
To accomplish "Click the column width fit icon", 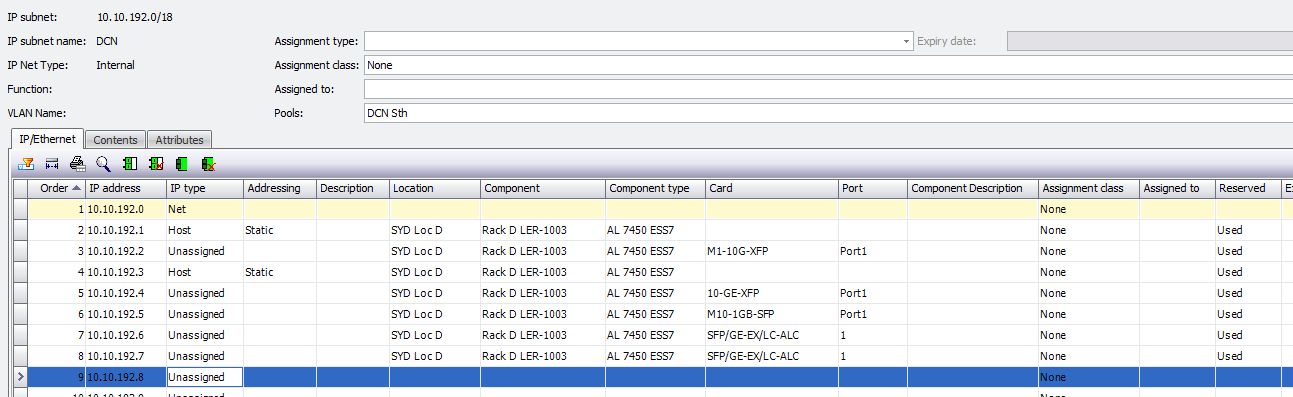I will 52,163.
